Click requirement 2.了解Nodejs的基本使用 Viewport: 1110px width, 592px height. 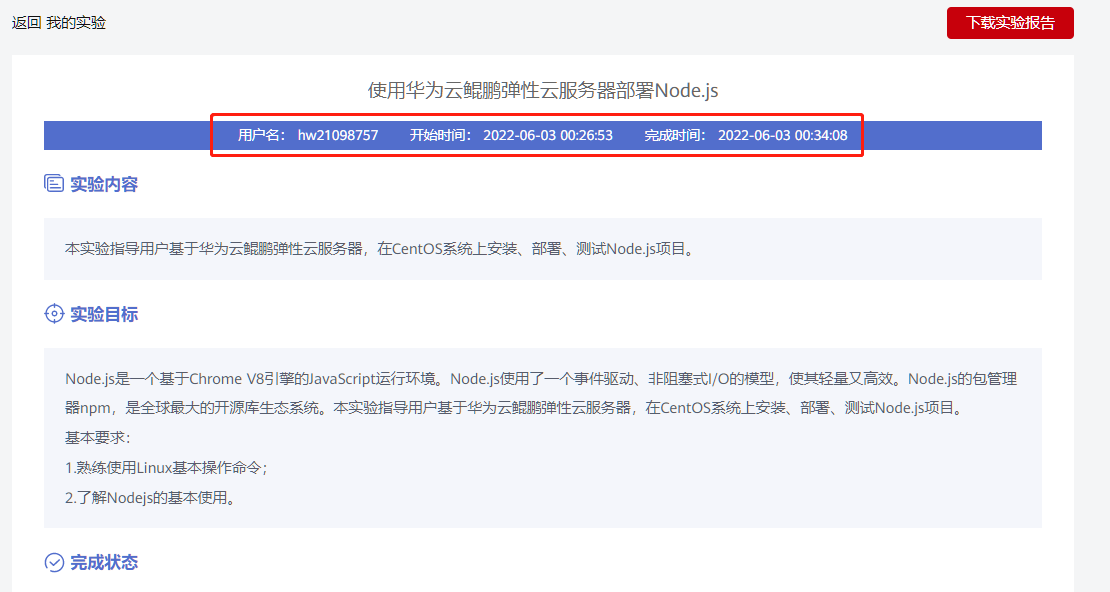pos(151,498)
